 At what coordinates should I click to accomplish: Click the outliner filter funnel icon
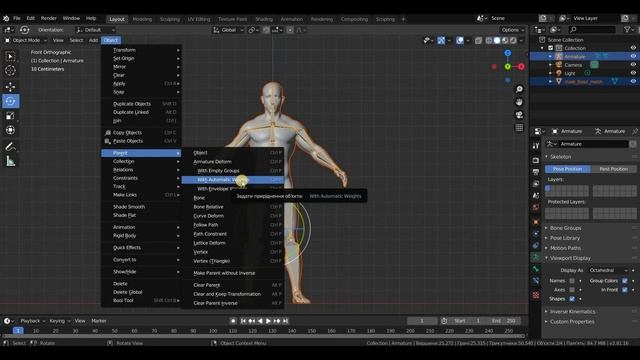(627, 29)
